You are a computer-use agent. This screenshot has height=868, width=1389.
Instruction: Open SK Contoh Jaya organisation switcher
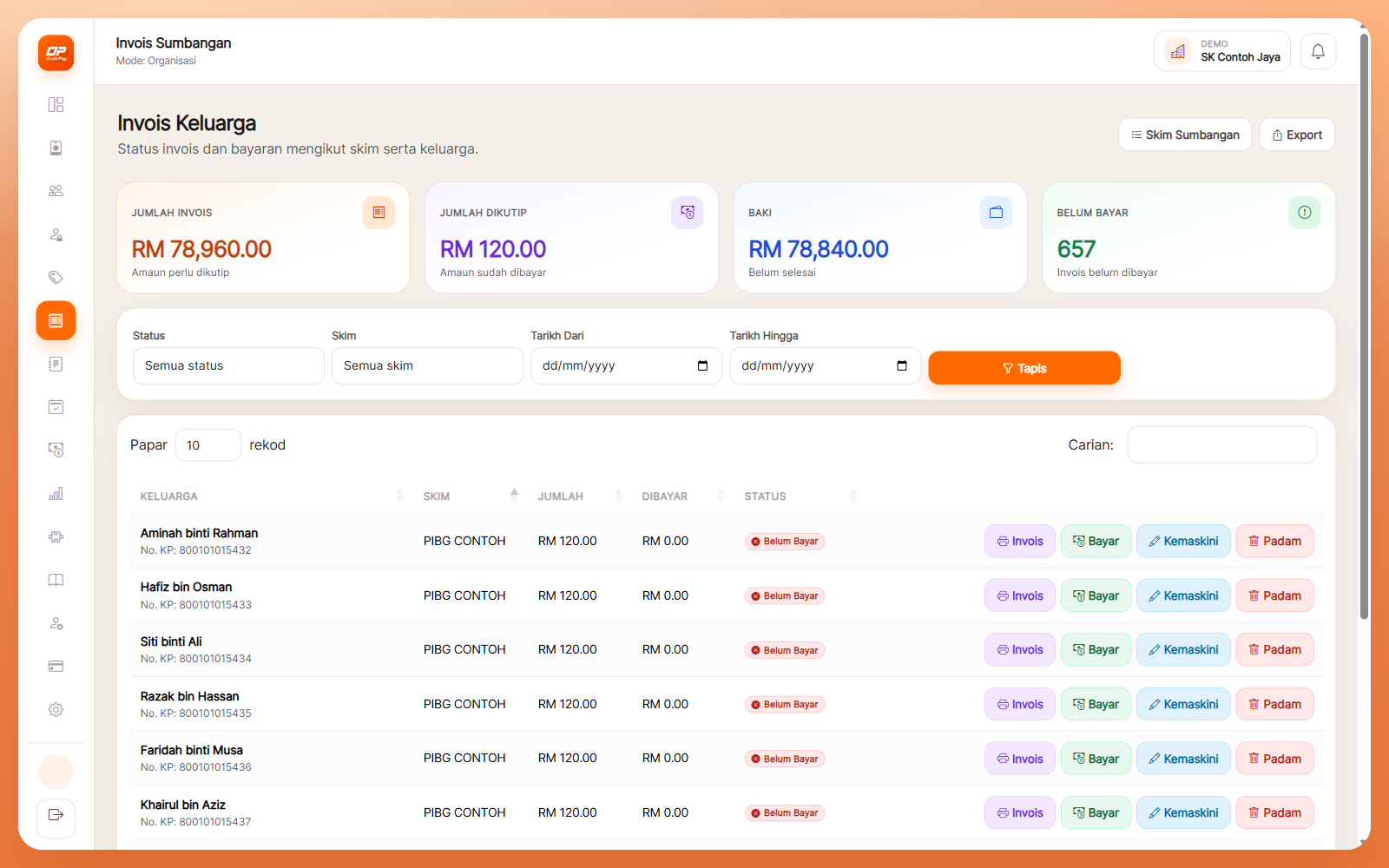1222,51
